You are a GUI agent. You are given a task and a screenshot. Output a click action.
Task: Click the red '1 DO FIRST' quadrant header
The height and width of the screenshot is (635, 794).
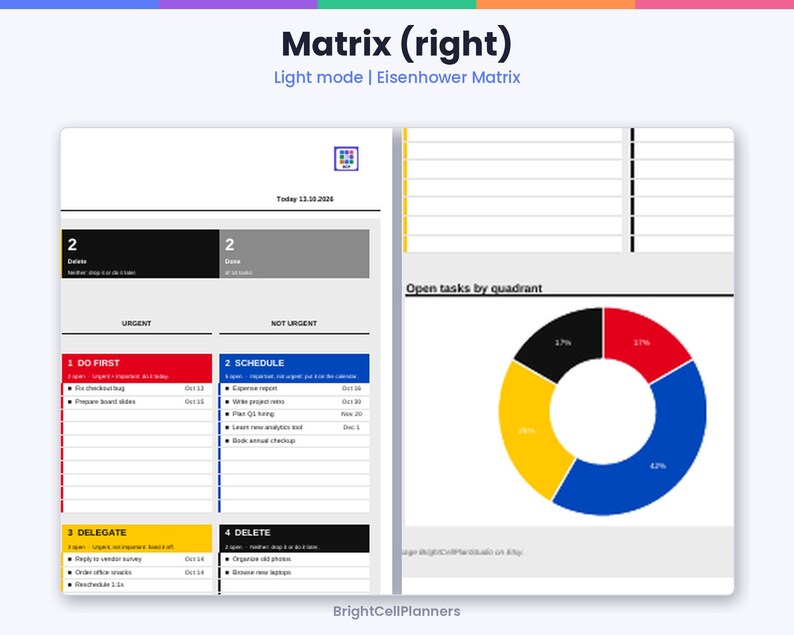coord(137,368)
